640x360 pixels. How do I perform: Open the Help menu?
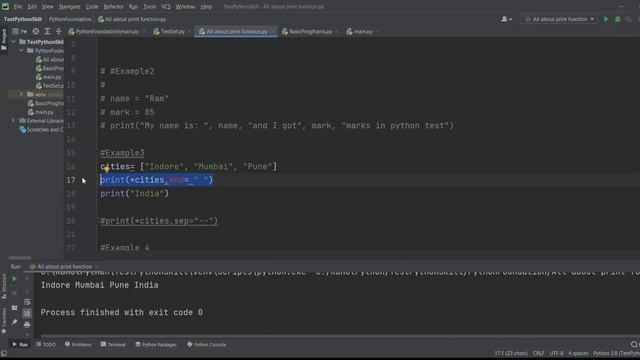point(206,7)
